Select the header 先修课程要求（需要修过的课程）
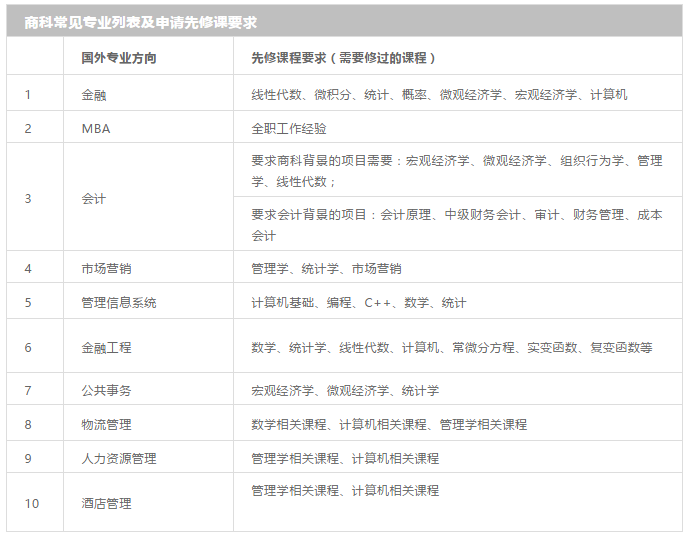Image resolution: width=687 pixels, height=538 pixels. tap(343, 58)
